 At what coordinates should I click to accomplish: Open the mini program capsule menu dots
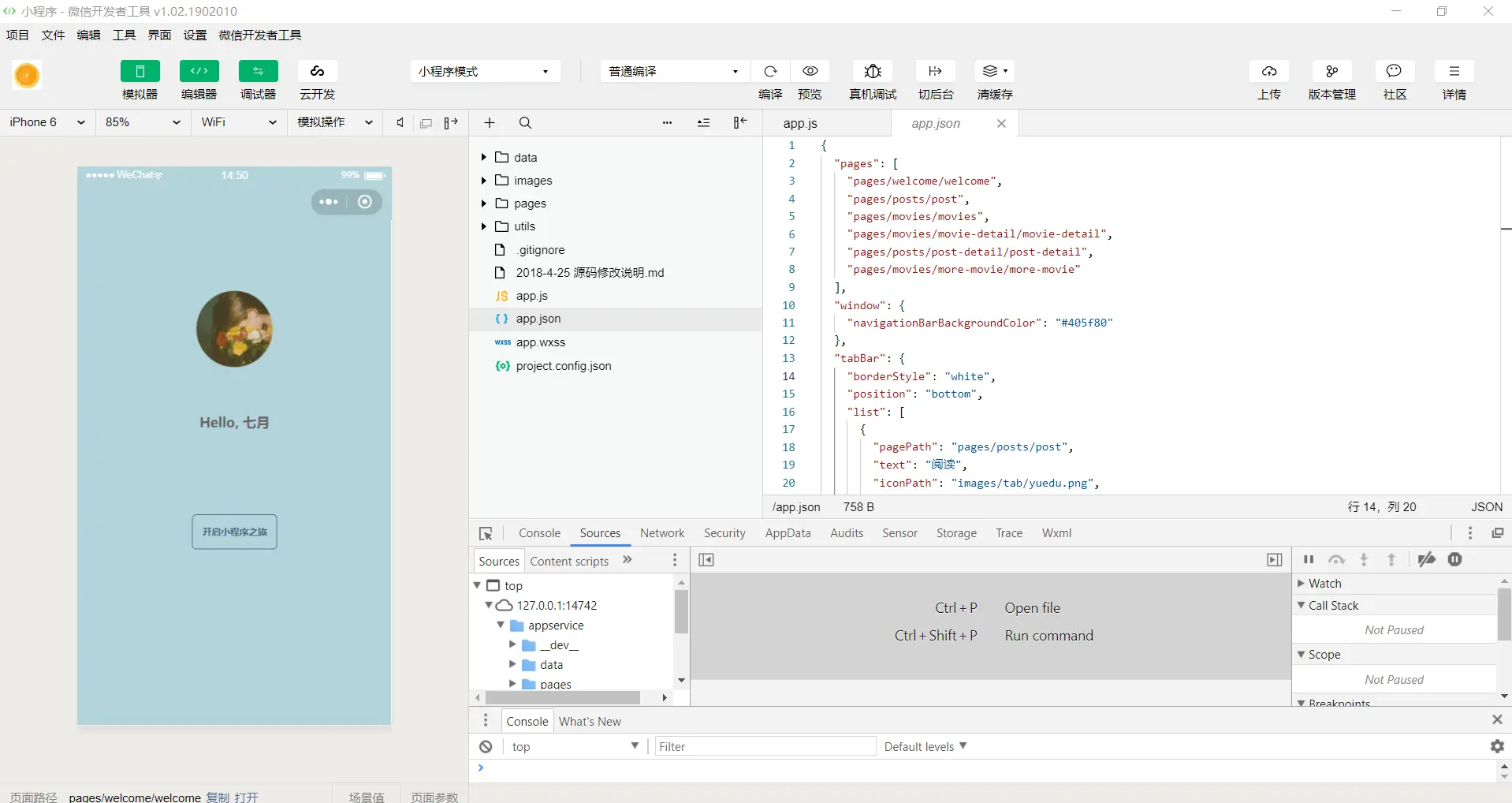click(329, 202)
